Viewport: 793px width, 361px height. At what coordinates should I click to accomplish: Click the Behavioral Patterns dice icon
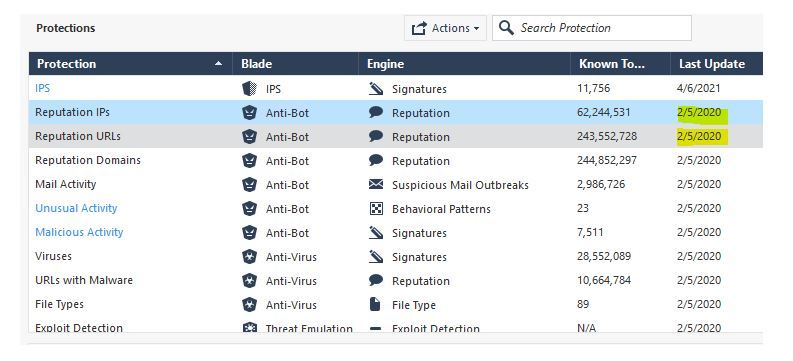(x=376, y=209)
